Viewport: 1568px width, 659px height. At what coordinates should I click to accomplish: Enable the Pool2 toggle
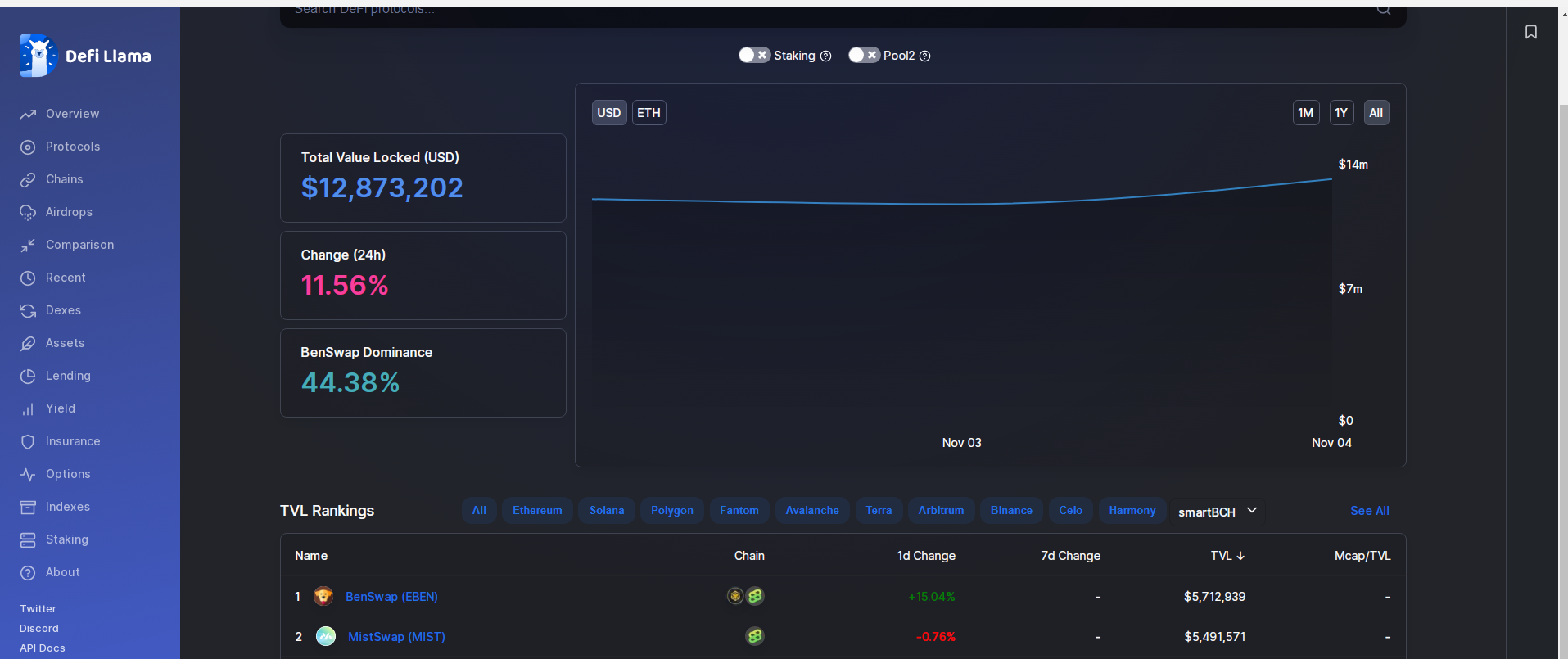point(864,55)
